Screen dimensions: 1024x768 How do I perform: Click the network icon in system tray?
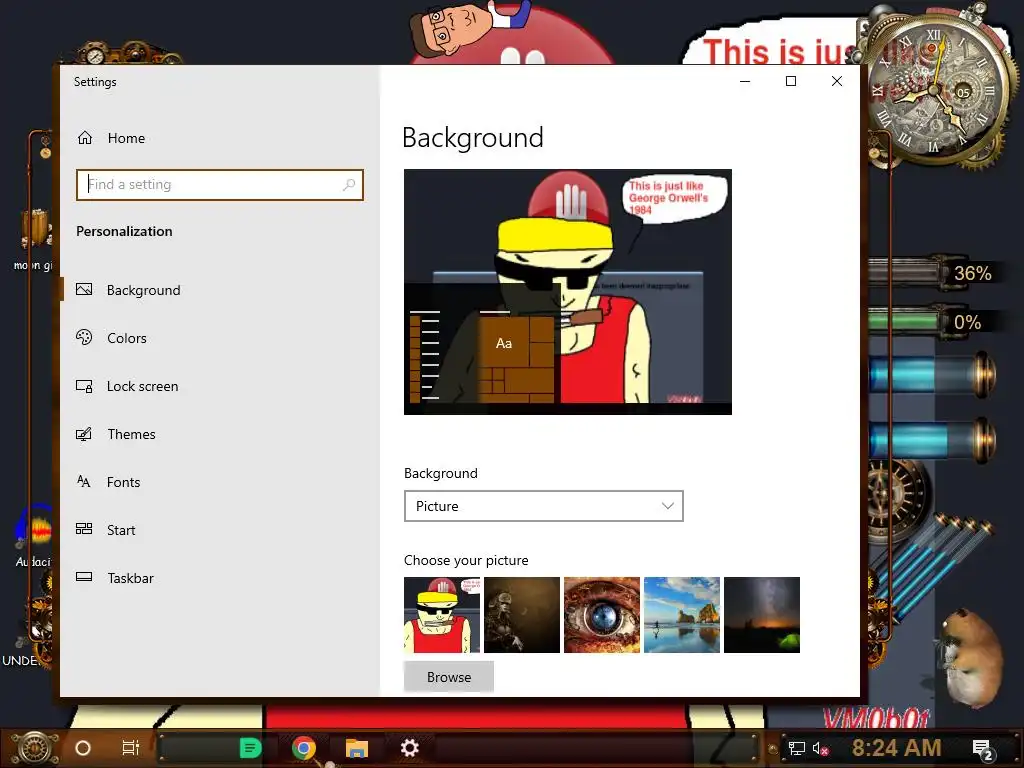(797, 748)
